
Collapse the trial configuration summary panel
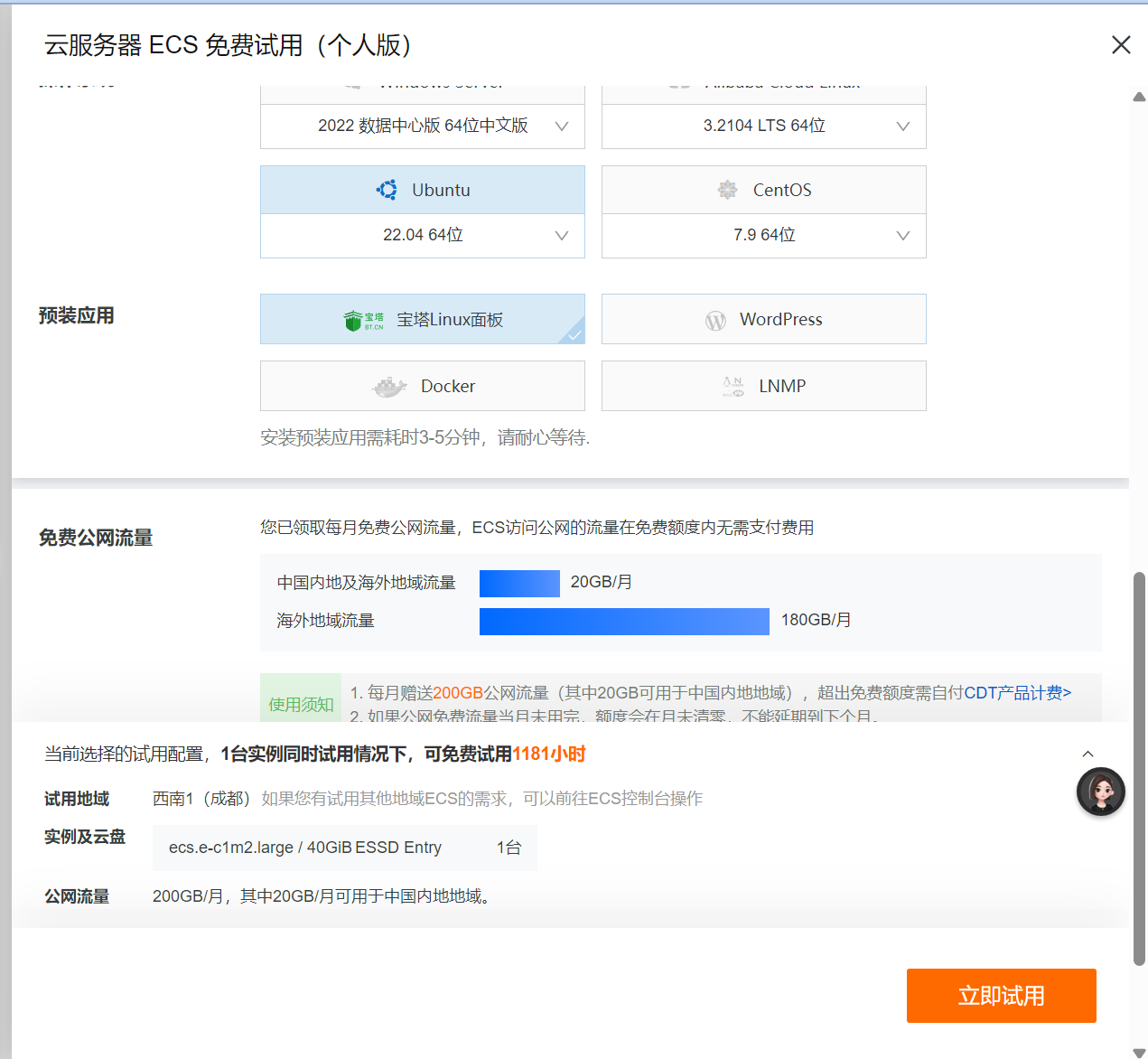(1088, 754)
